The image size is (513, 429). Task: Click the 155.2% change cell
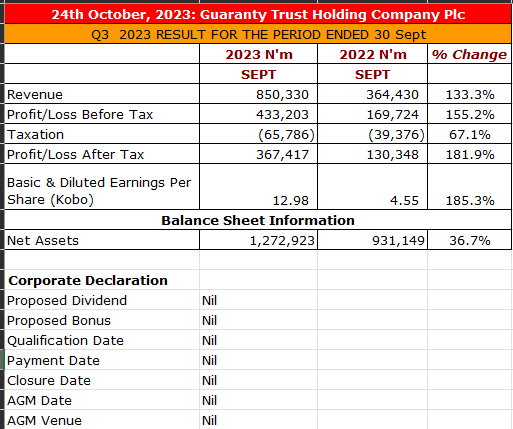point(469,114)
